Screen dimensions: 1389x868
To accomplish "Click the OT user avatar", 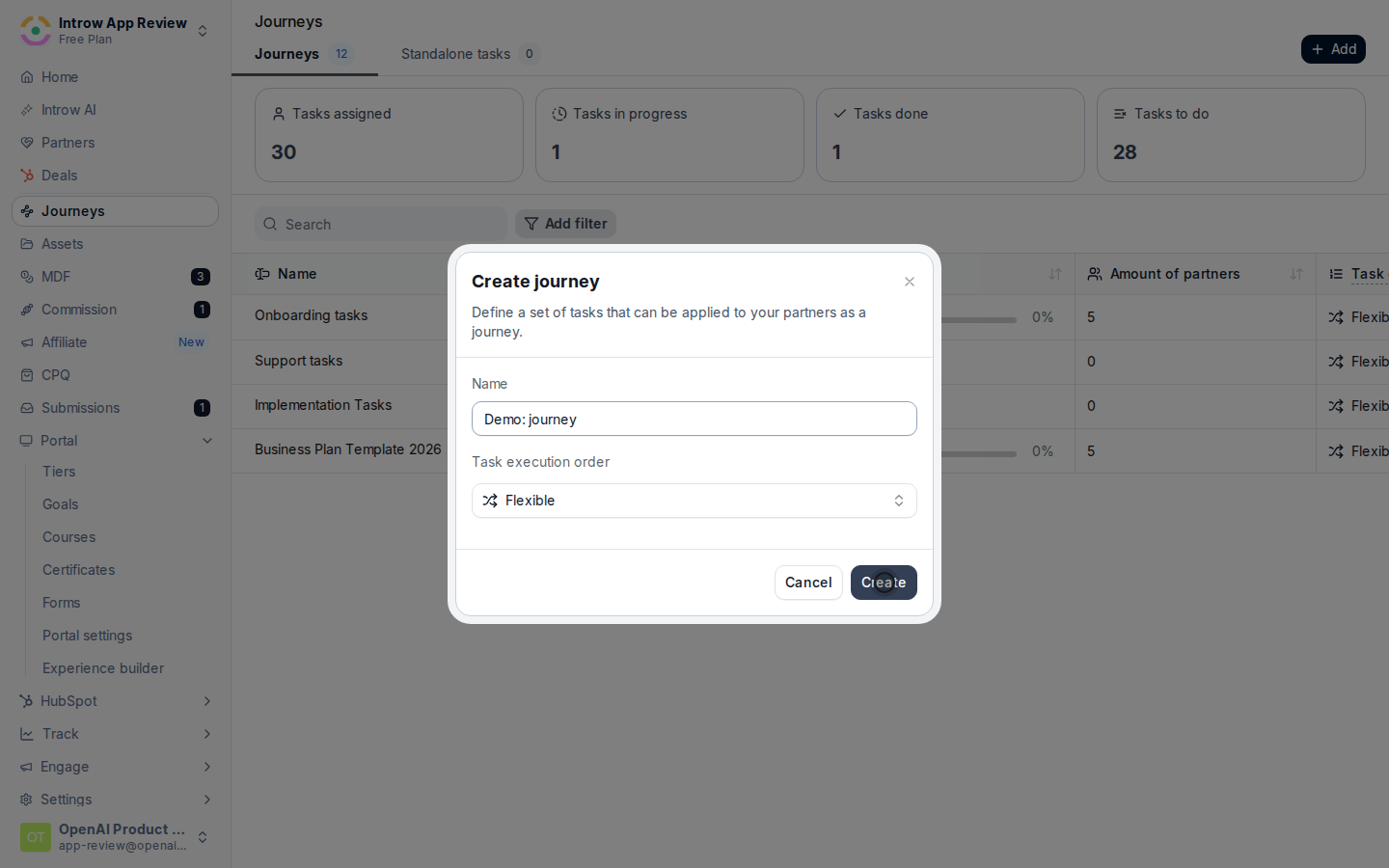I will point(36,837).
